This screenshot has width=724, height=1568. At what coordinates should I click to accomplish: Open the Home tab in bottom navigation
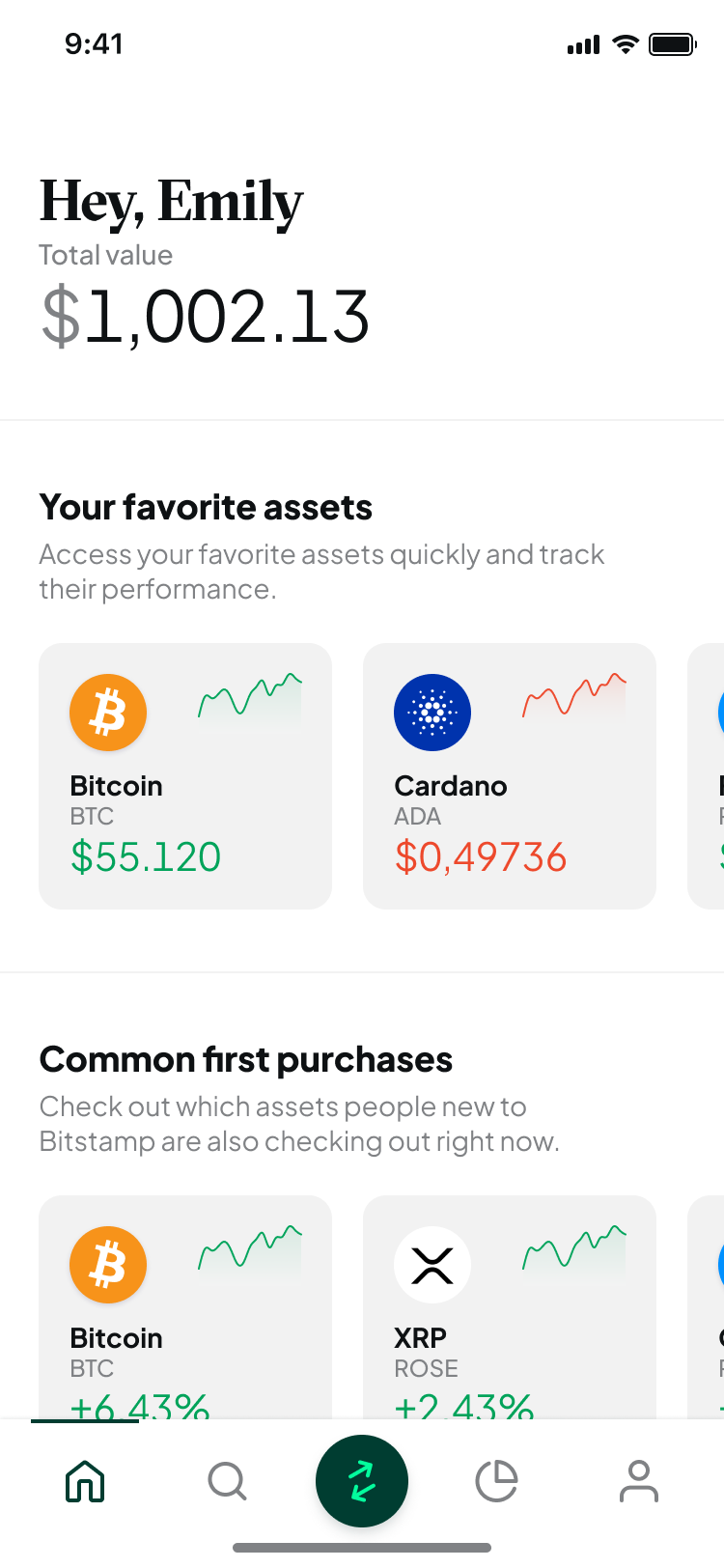[85, 1481]
